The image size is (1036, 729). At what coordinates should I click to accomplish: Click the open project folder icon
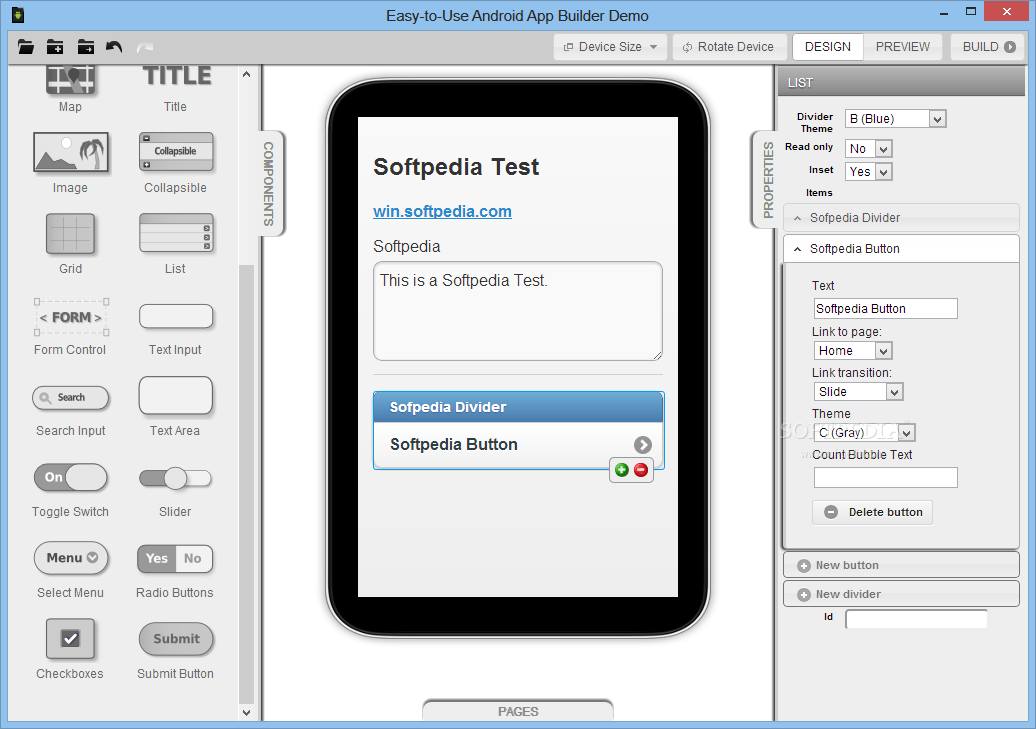coord(26,47)
